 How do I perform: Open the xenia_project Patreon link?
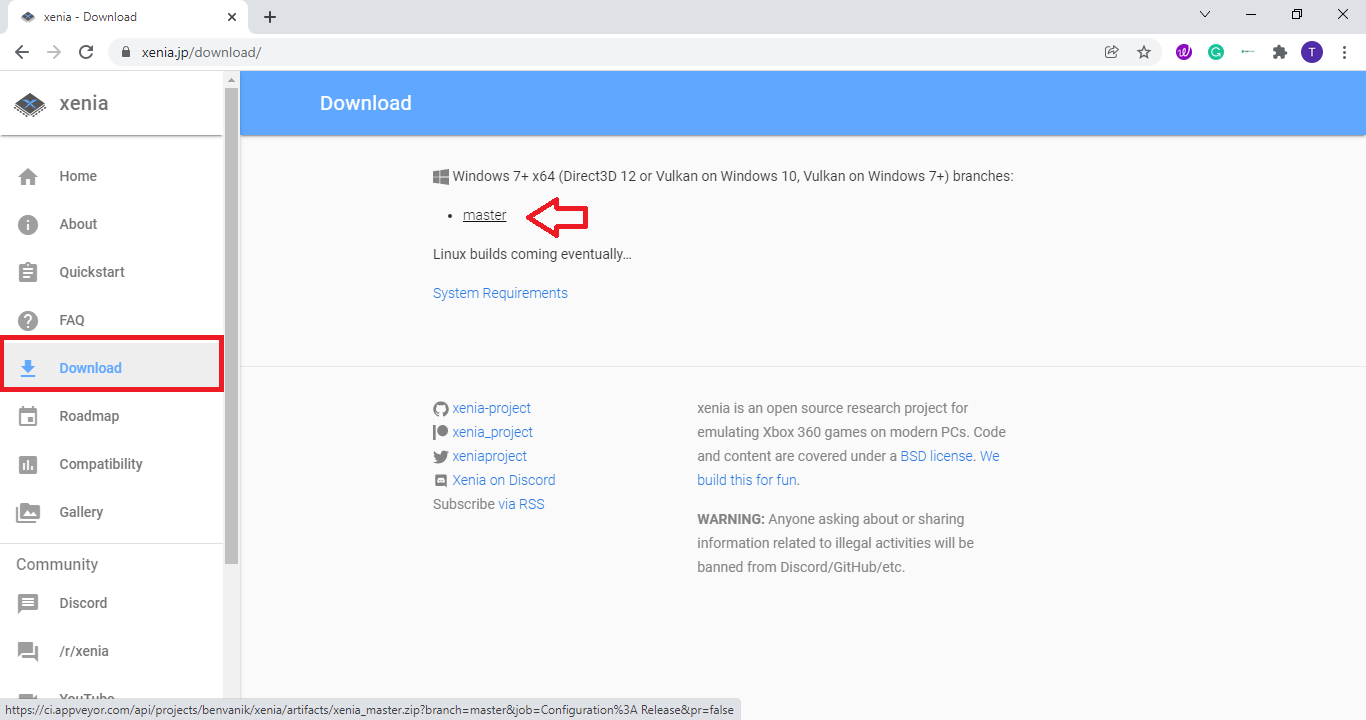point(492,432)
